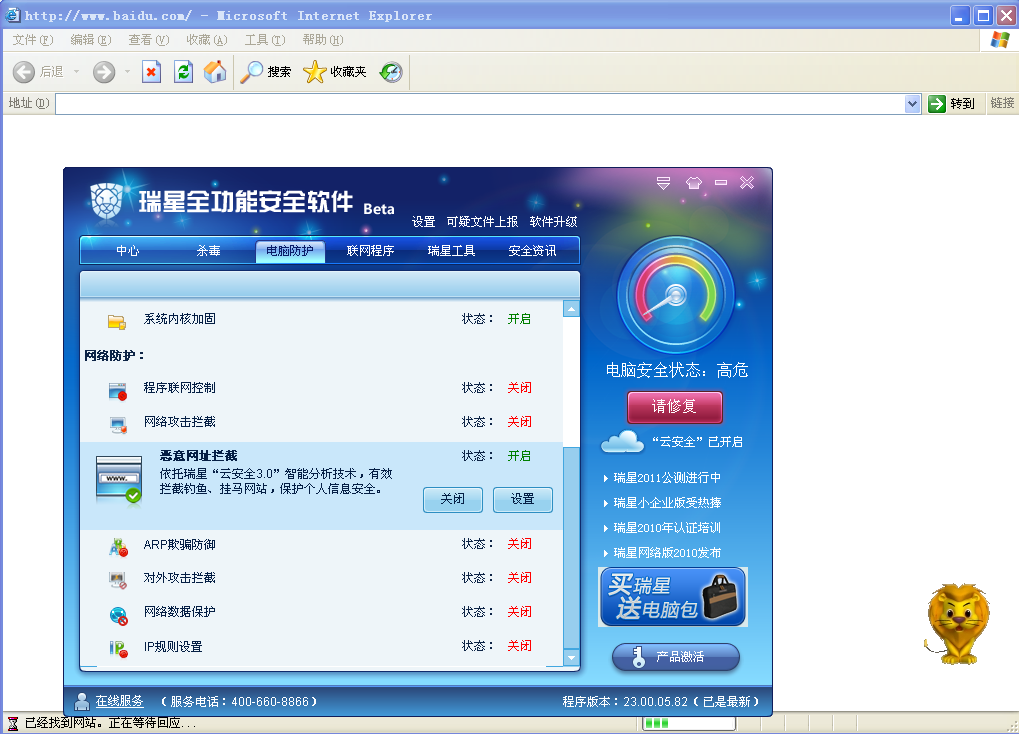Click the outbound attack interception icon

[118, 580]
